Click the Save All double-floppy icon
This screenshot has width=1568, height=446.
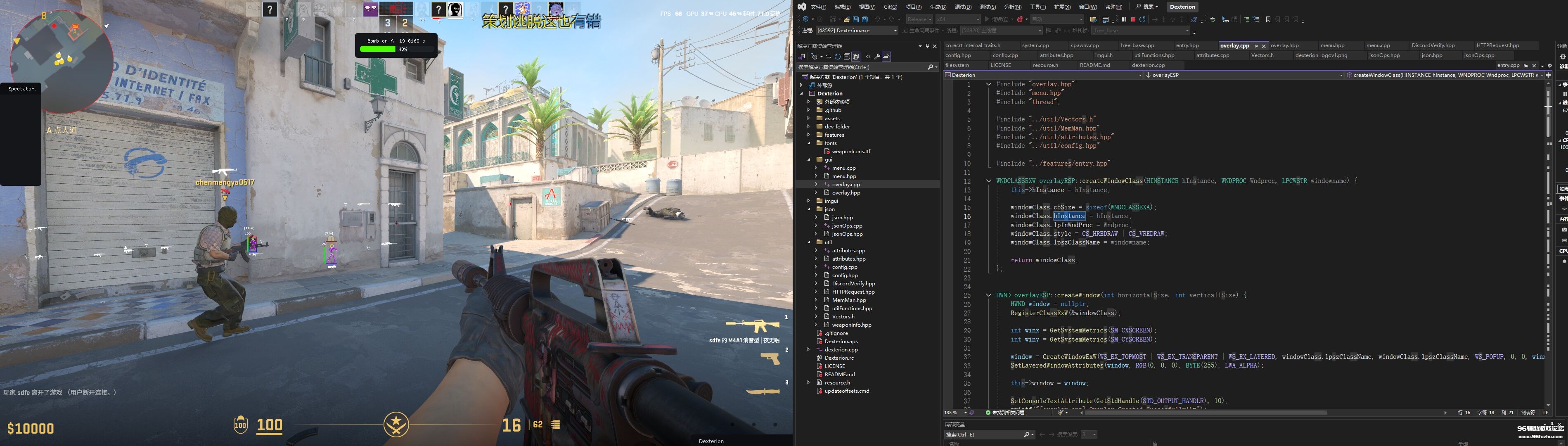(x=865, y=19)
